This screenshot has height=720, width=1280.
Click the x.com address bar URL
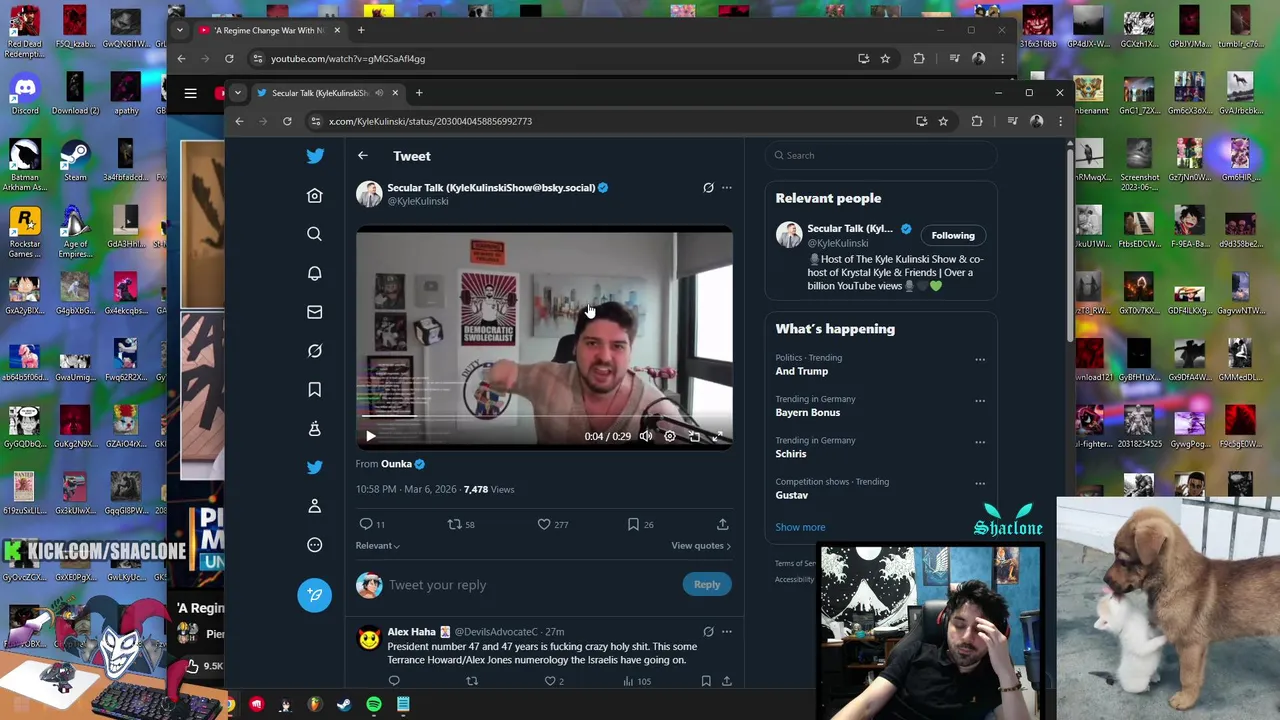point(430,121)
